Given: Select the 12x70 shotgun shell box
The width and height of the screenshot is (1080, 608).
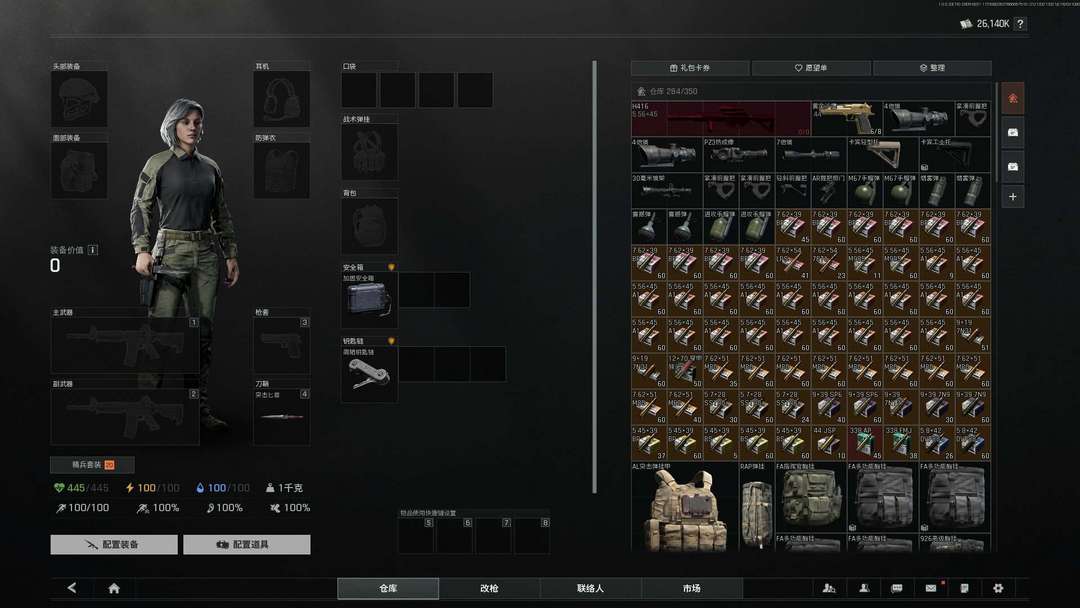Looking at the screenshot, I should point(685,370).
